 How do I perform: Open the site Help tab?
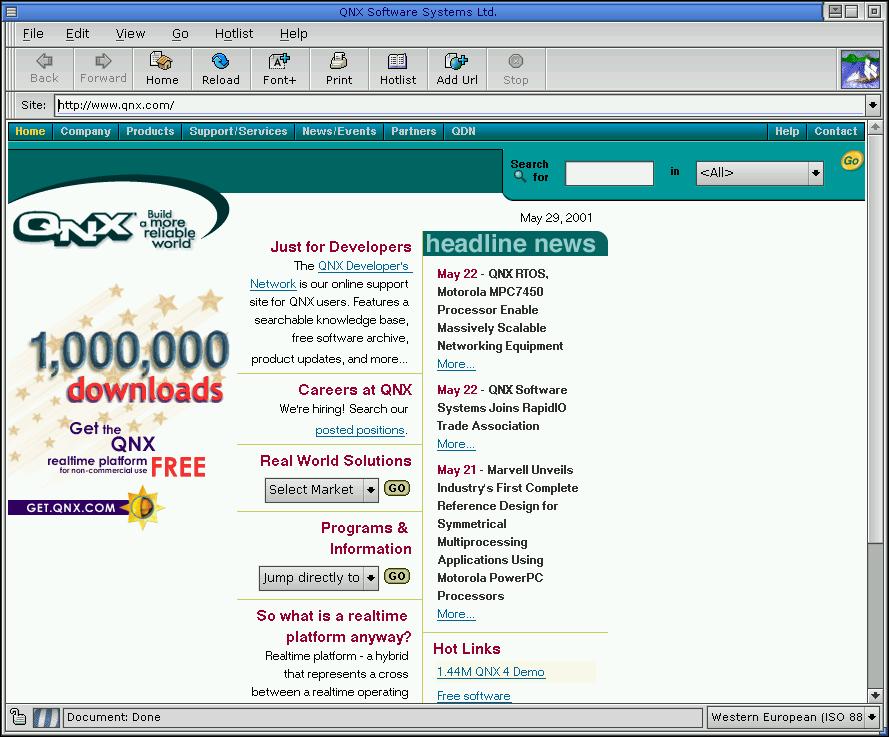(787, 131)
